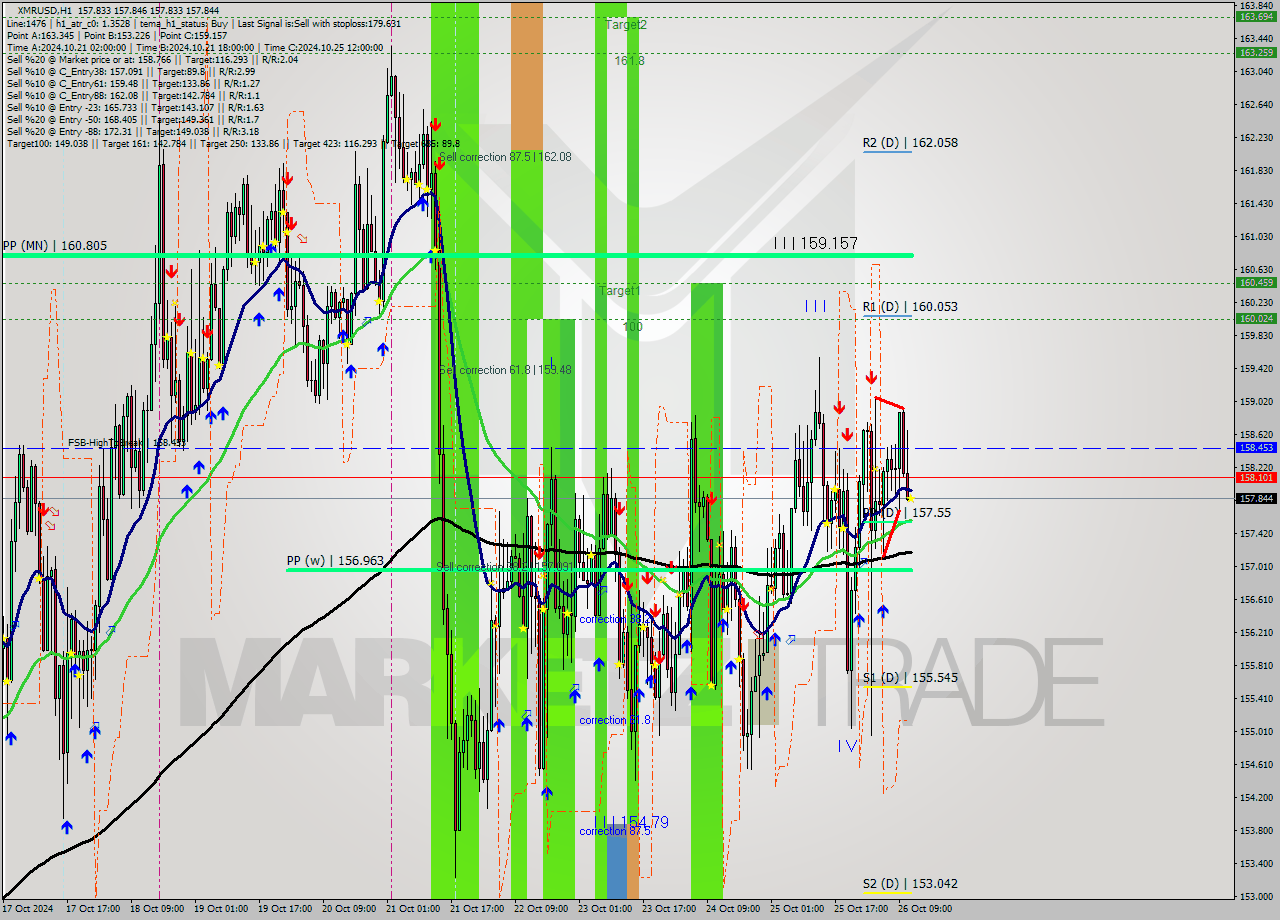Click the correction 61.8 label
This screenshot has height=920, width=1280.
coord(615,720)
